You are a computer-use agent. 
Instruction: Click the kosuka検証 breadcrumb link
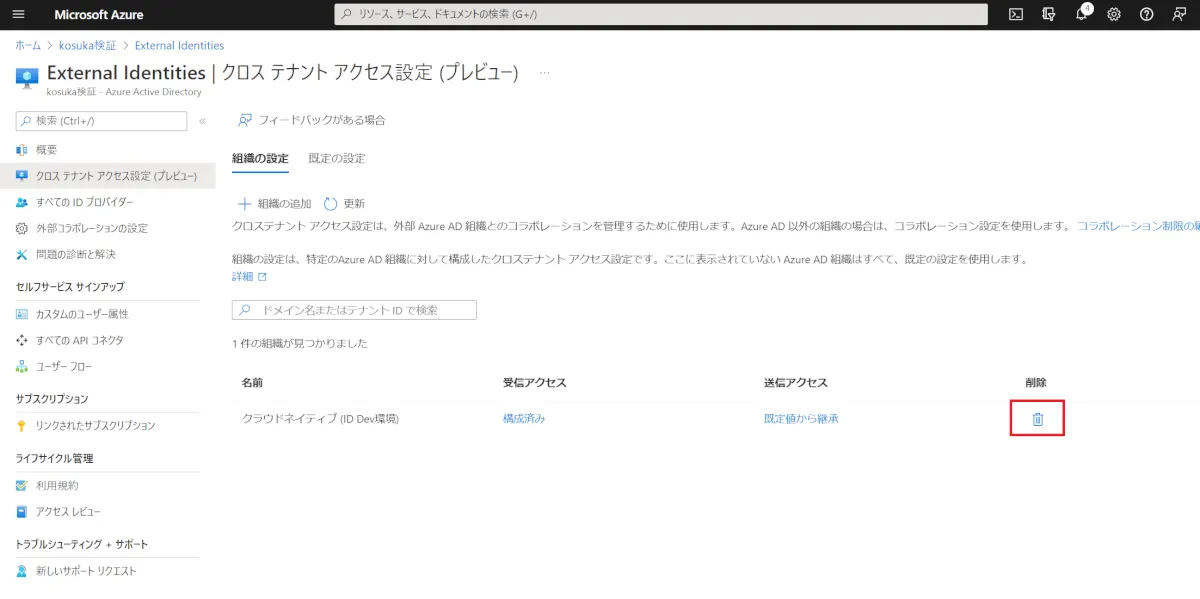tap(88, 45)
